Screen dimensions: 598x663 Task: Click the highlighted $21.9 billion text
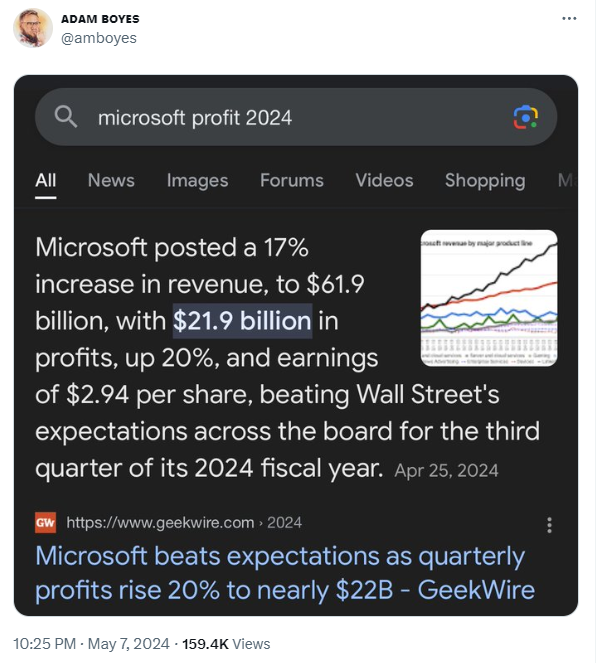coord(242,321)
